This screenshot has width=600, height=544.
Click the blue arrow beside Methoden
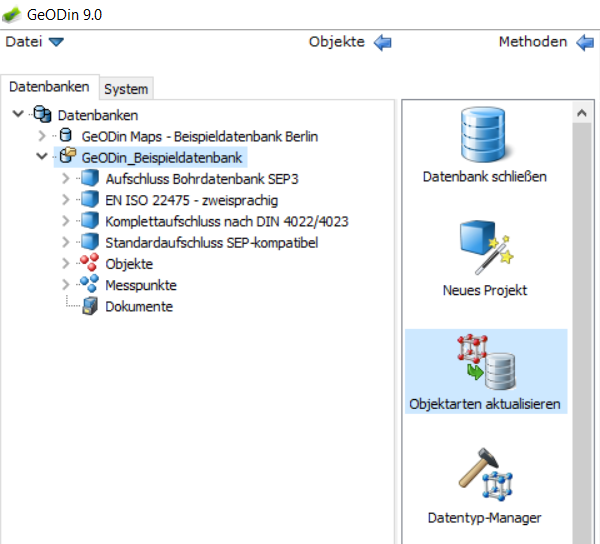click(x=585, y=42)
